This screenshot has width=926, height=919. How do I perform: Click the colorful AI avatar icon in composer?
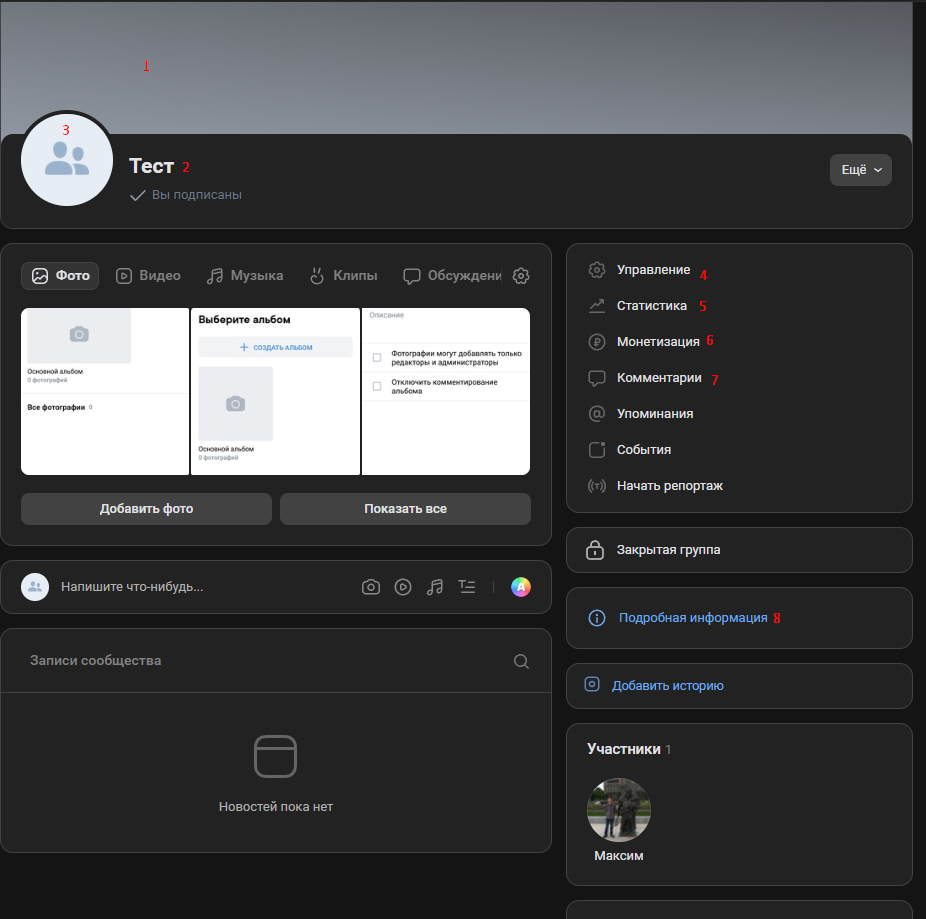521,587
